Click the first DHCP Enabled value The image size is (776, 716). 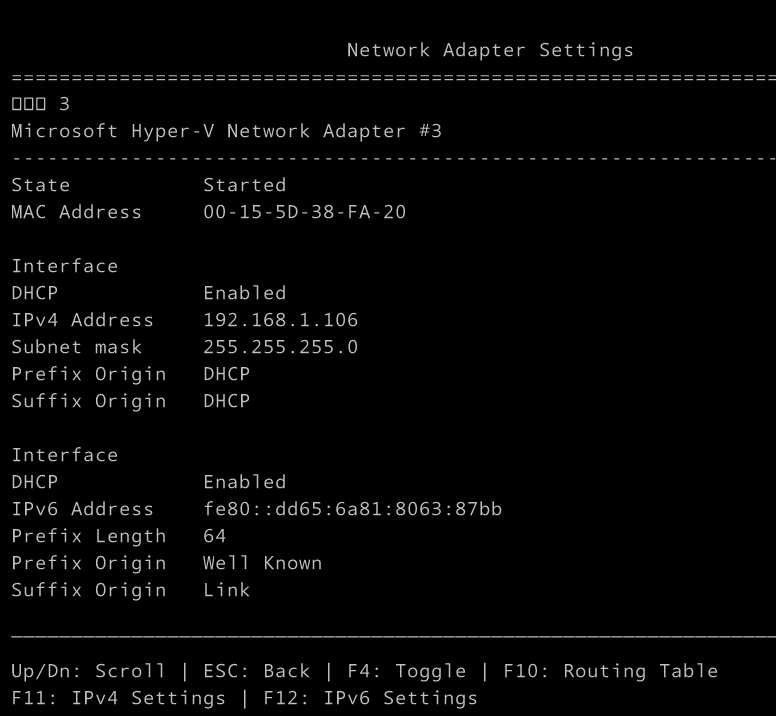[244, 293]
